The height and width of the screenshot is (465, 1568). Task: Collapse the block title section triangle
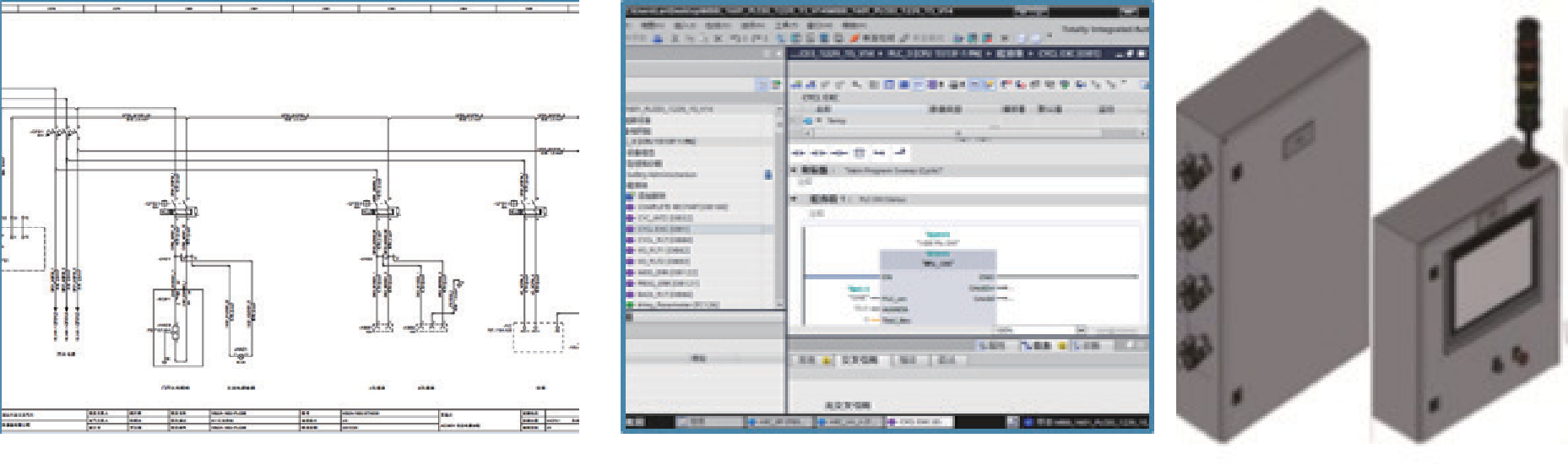pos(795,170)
